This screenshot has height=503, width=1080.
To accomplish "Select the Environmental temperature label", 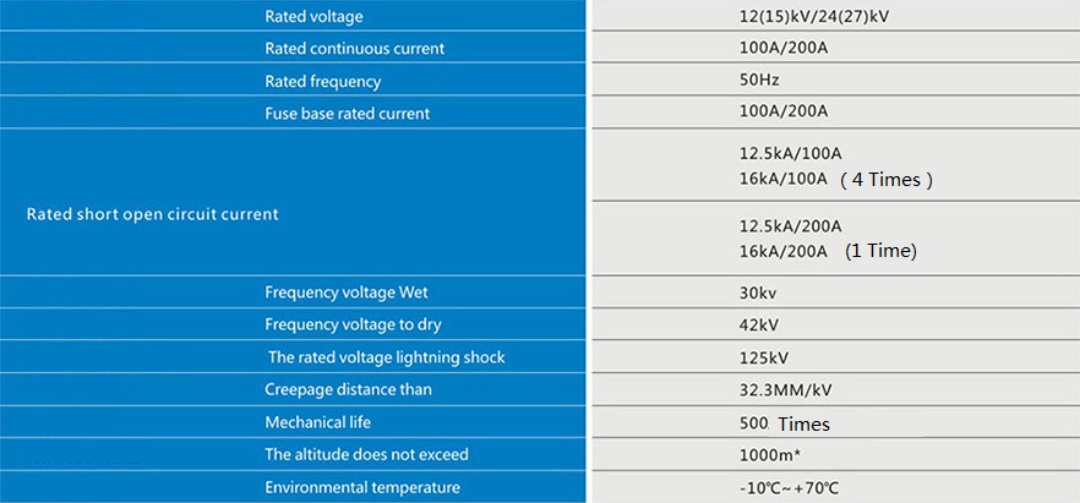I will point(362,488).
